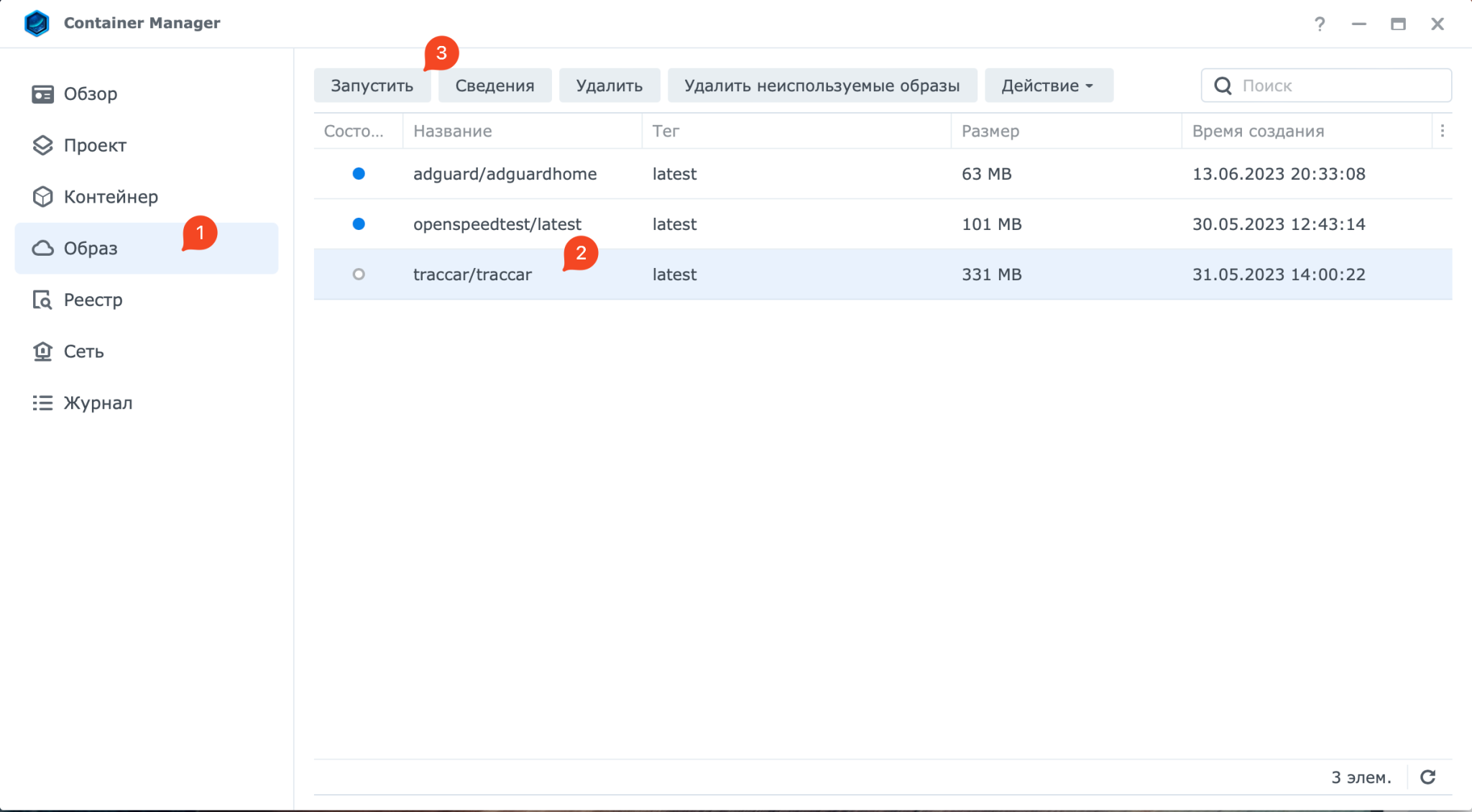
Task: Click the Журнал list icon
Action: (x=42, y=403)
